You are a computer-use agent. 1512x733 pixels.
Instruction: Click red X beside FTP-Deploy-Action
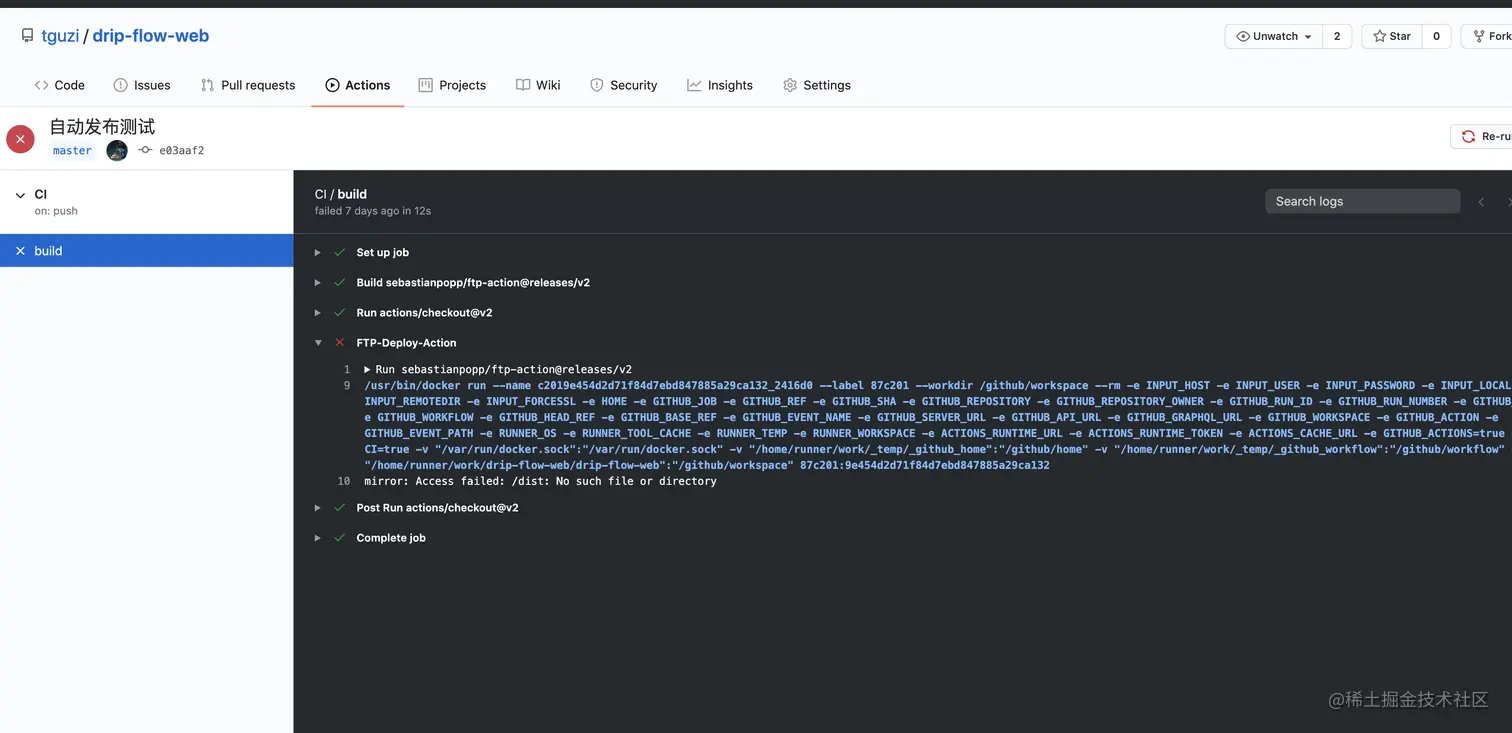(x=340, y=342)
